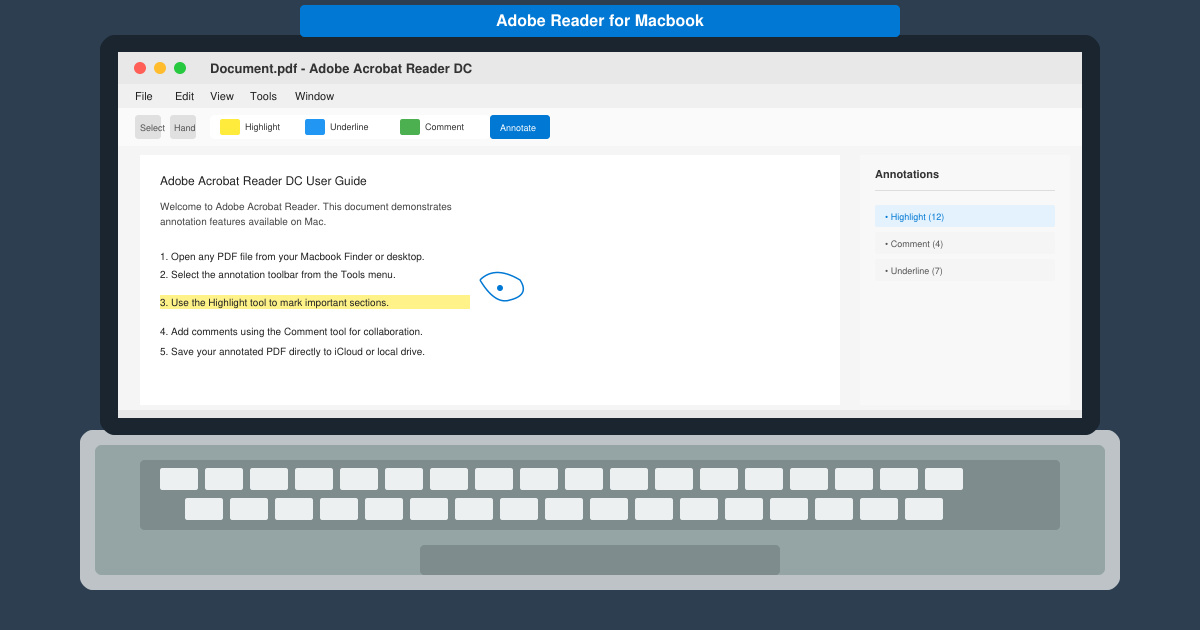Click step 2 'Select the annotation toolbar' line
1200x630 pixels.
(x=278, y=274)
